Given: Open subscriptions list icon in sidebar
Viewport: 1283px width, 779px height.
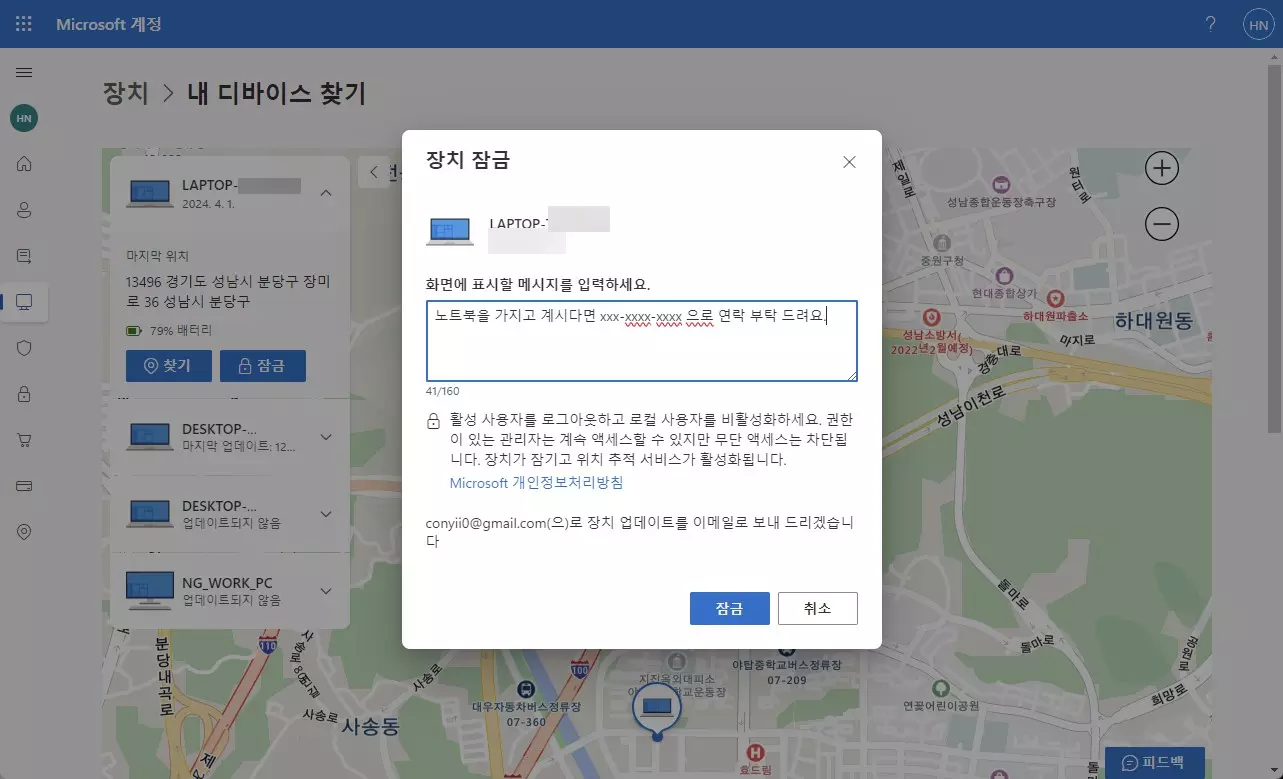Looking at the screenshot, I should pos(24,256).
